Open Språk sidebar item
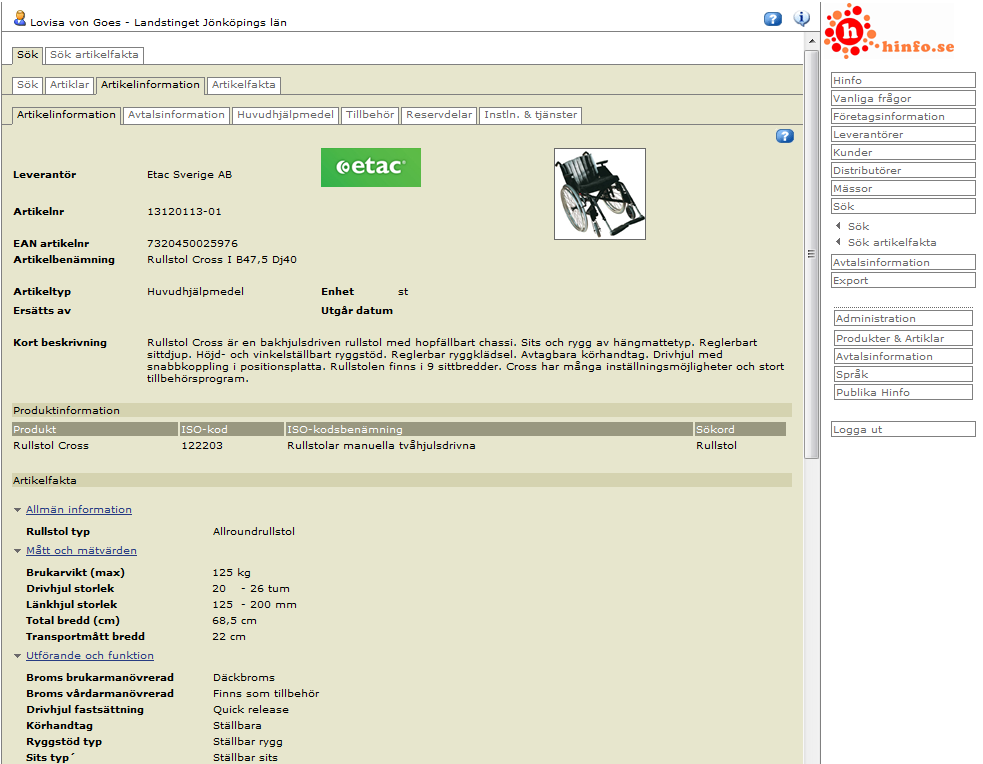 tap(903, 374)
